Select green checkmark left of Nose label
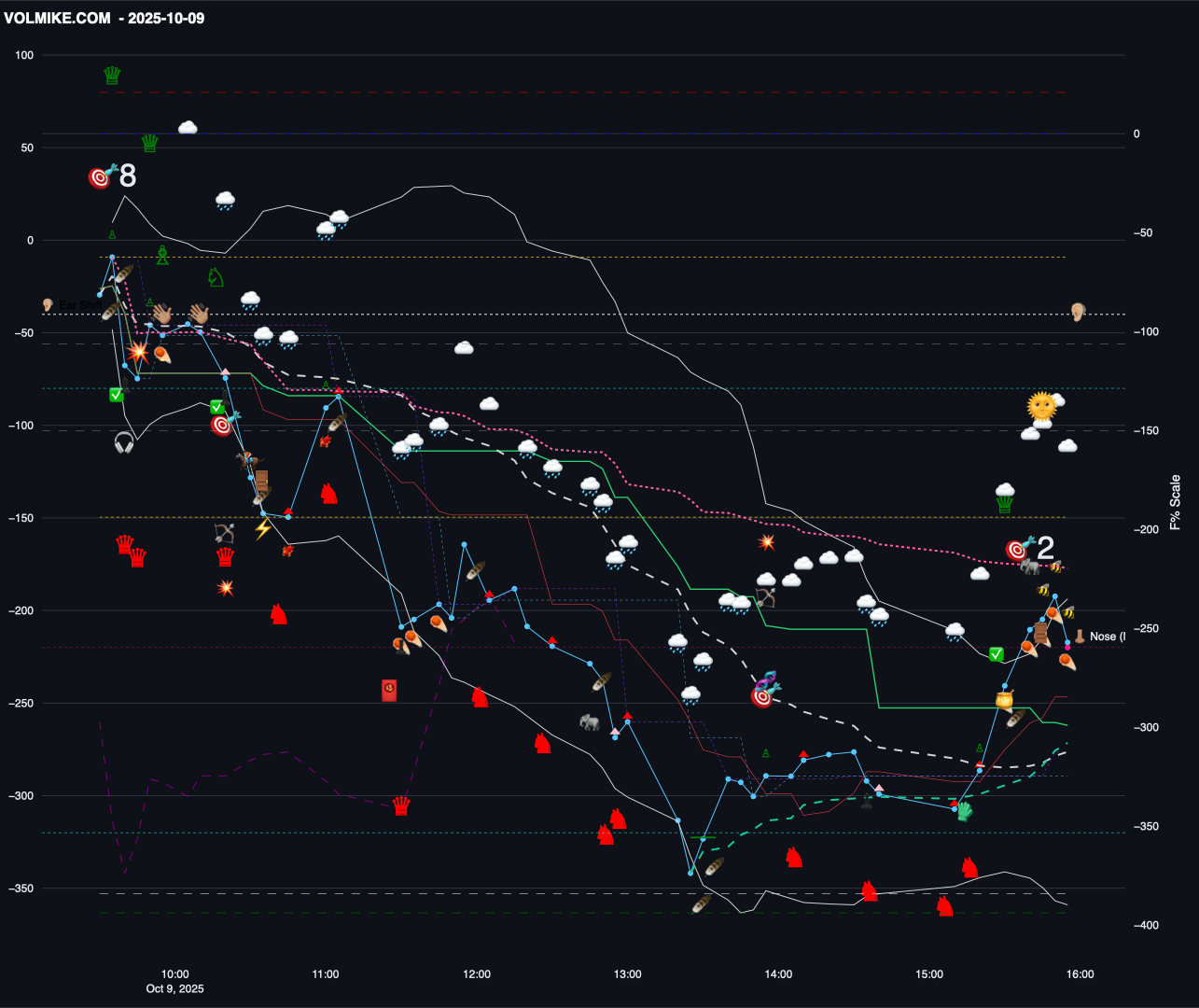 (997, 654)
